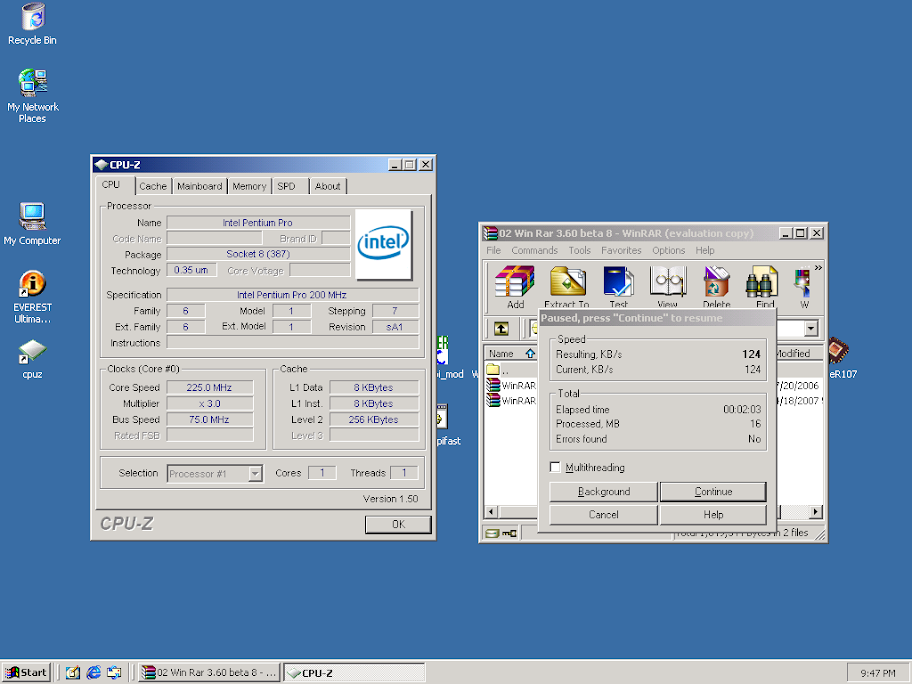Click Internet Explorer quick launch icon

click(94, 672)
